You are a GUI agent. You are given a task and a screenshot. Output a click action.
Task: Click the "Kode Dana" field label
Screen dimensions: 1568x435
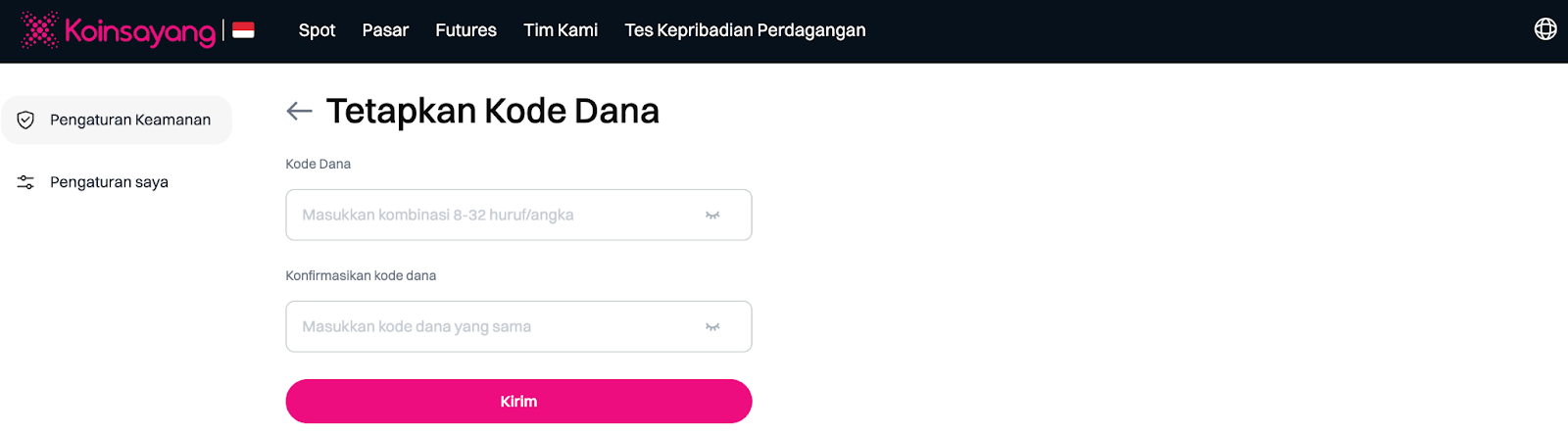(318, 165)
